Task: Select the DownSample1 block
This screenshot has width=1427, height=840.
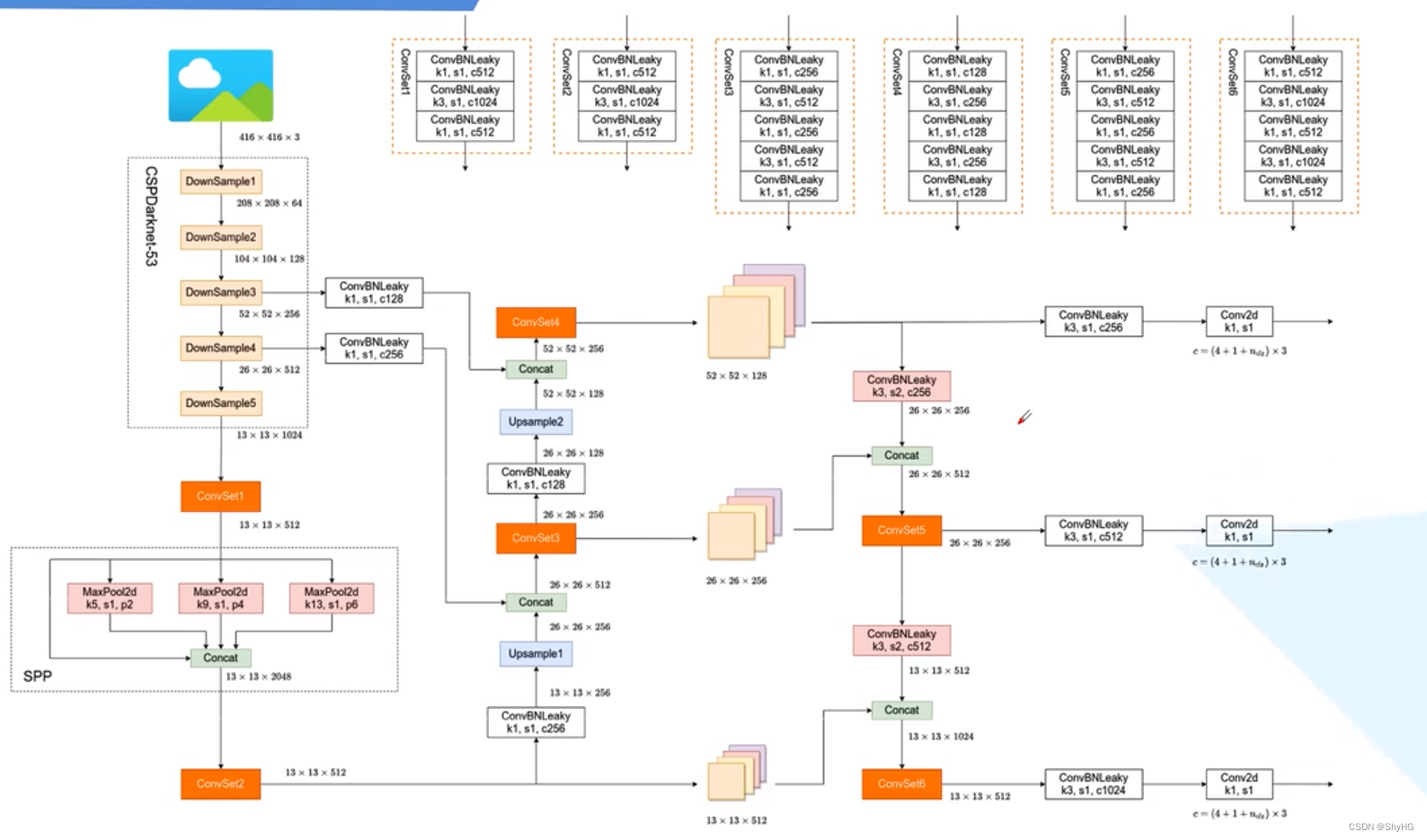Action: click(221, 181)
